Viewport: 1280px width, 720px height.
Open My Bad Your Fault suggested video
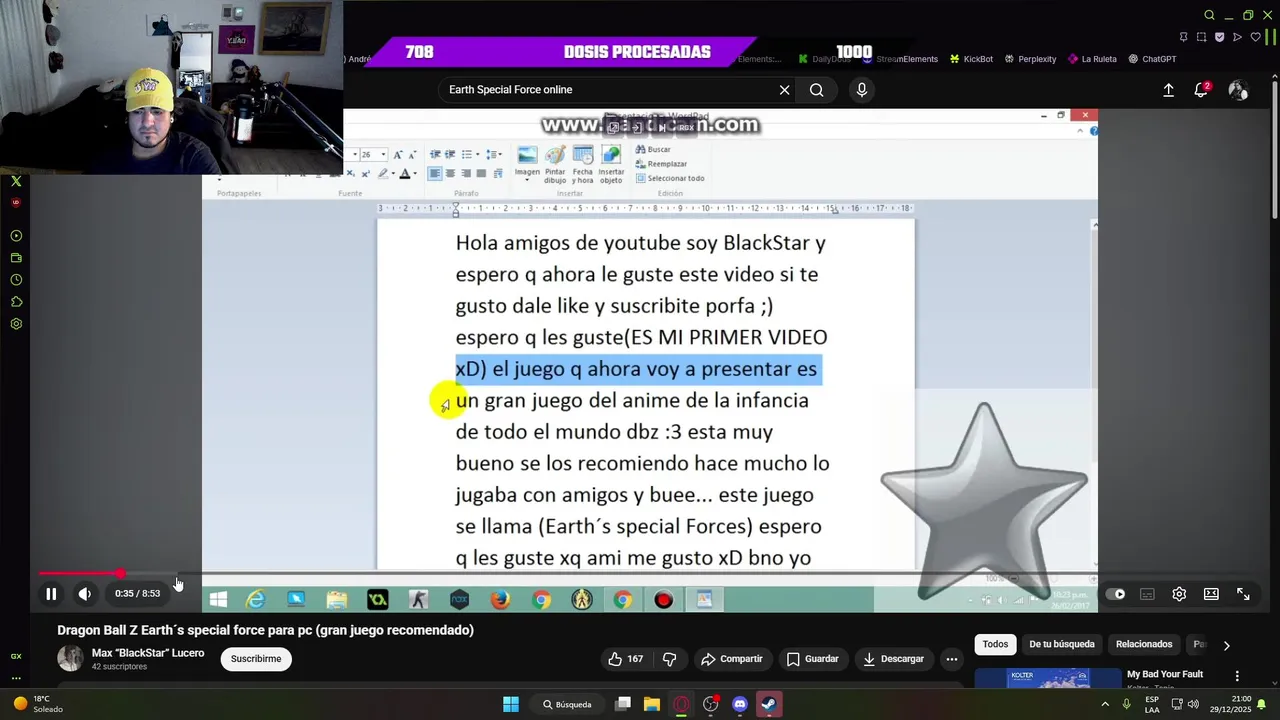coord(1165,674)
